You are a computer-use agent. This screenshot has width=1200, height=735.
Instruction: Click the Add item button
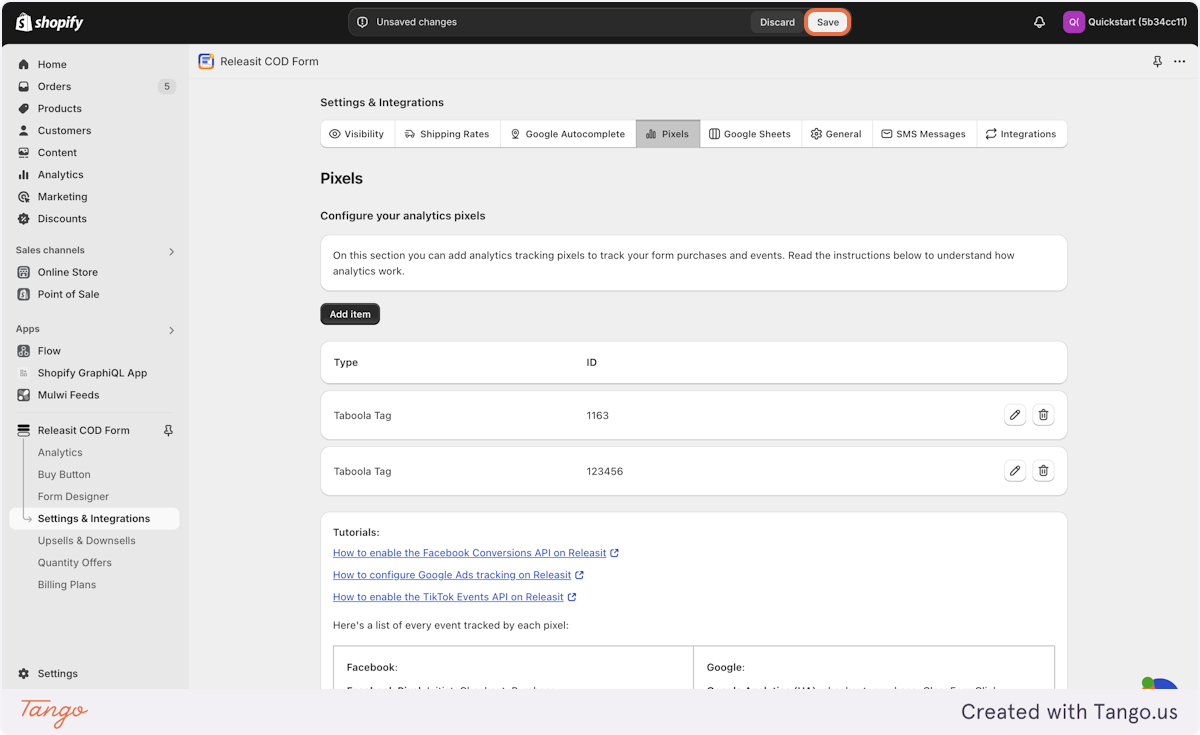(x=350, y=314)
